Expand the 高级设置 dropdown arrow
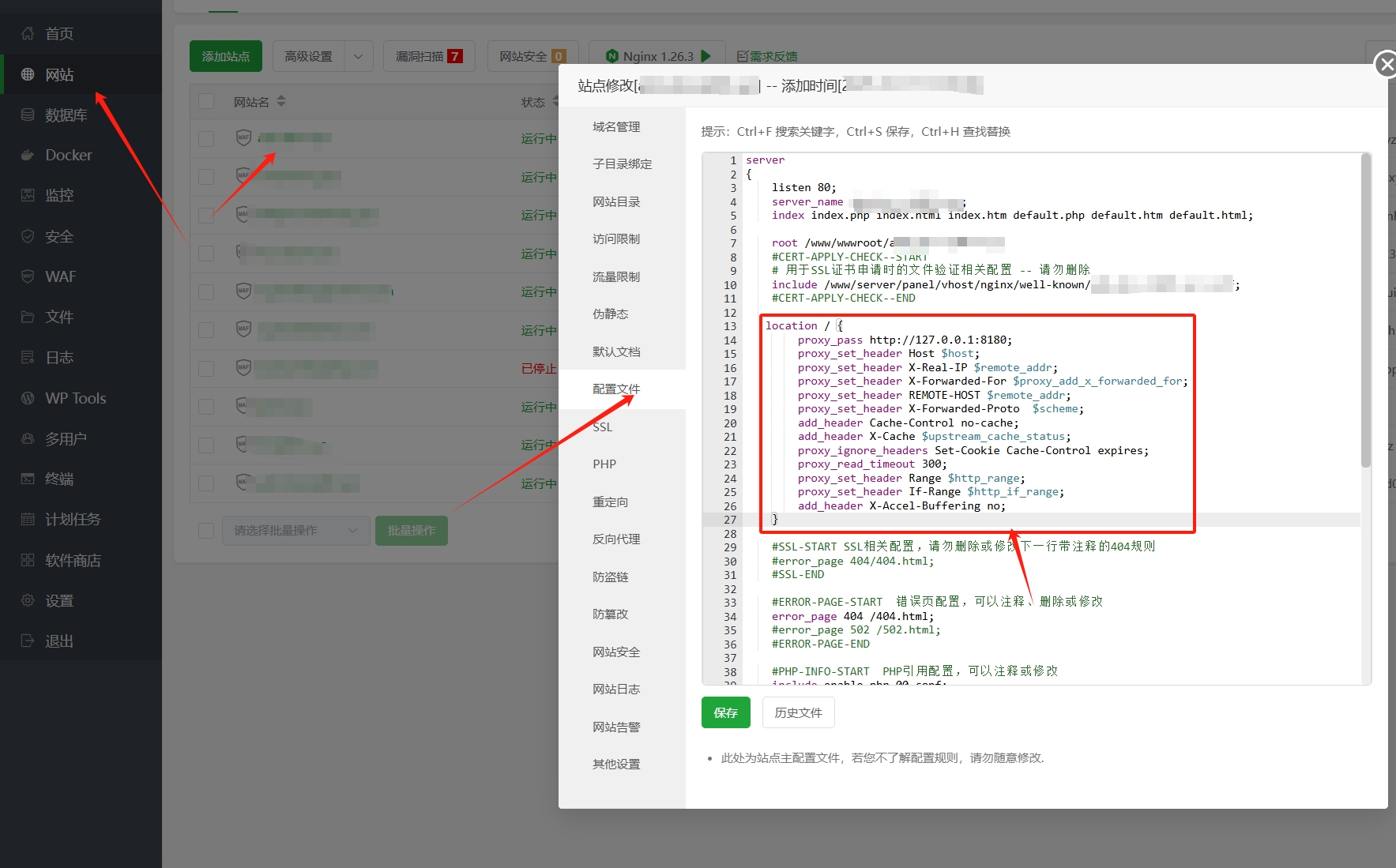The image size is (1396, 868). (x=358, y=56)
